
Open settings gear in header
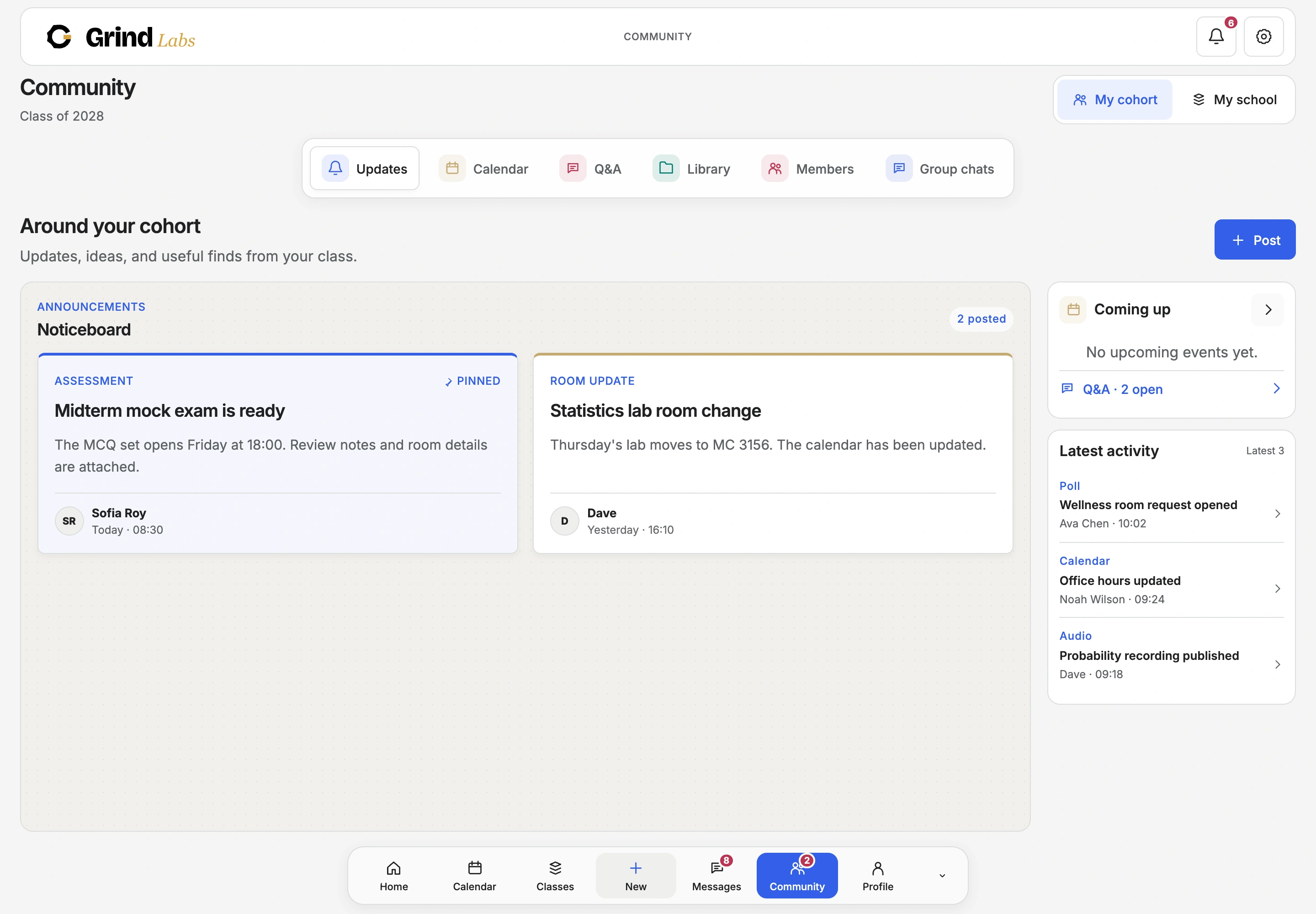(x=1263, y=37)
